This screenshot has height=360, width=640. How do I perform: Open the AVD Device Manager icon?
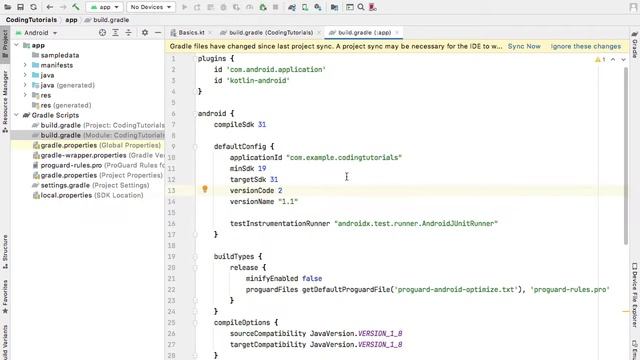coord(305,7)
